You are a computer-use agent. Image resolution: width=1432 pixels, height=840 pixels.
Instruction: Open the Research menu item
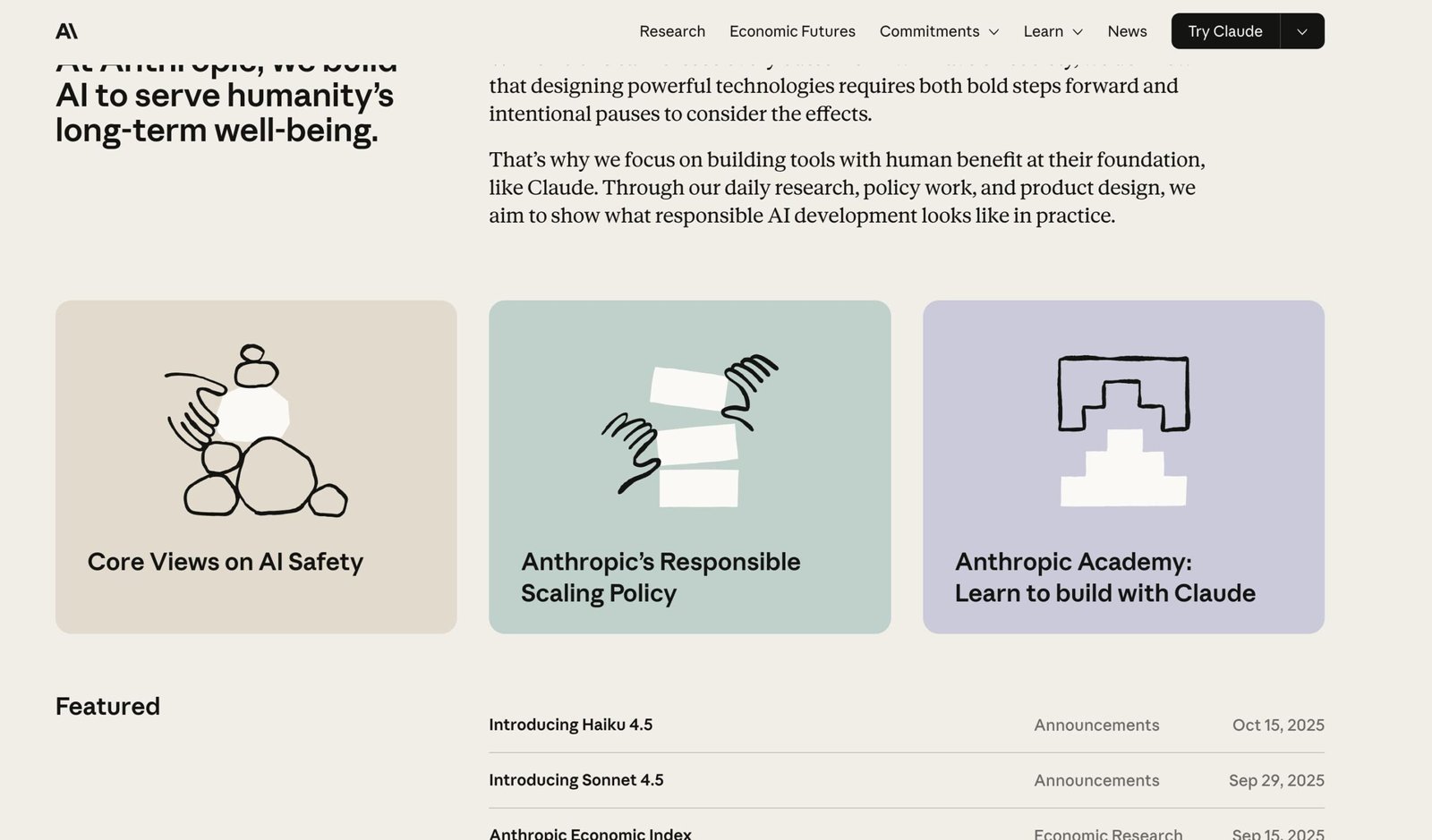pyautogui.click(x=672, y=31)
